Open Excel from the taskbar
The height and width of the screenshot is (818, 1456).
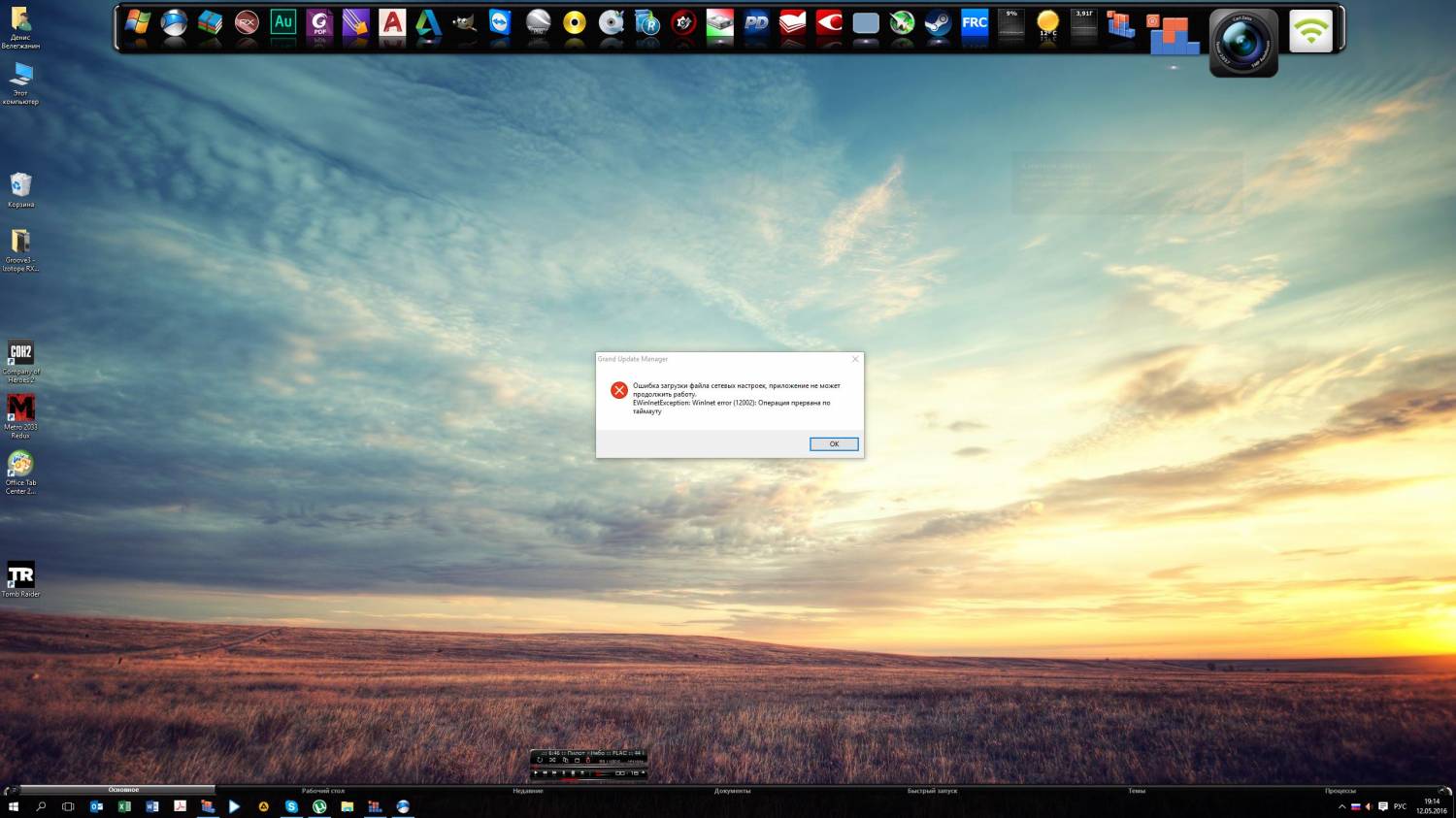(x=124, y=806)
